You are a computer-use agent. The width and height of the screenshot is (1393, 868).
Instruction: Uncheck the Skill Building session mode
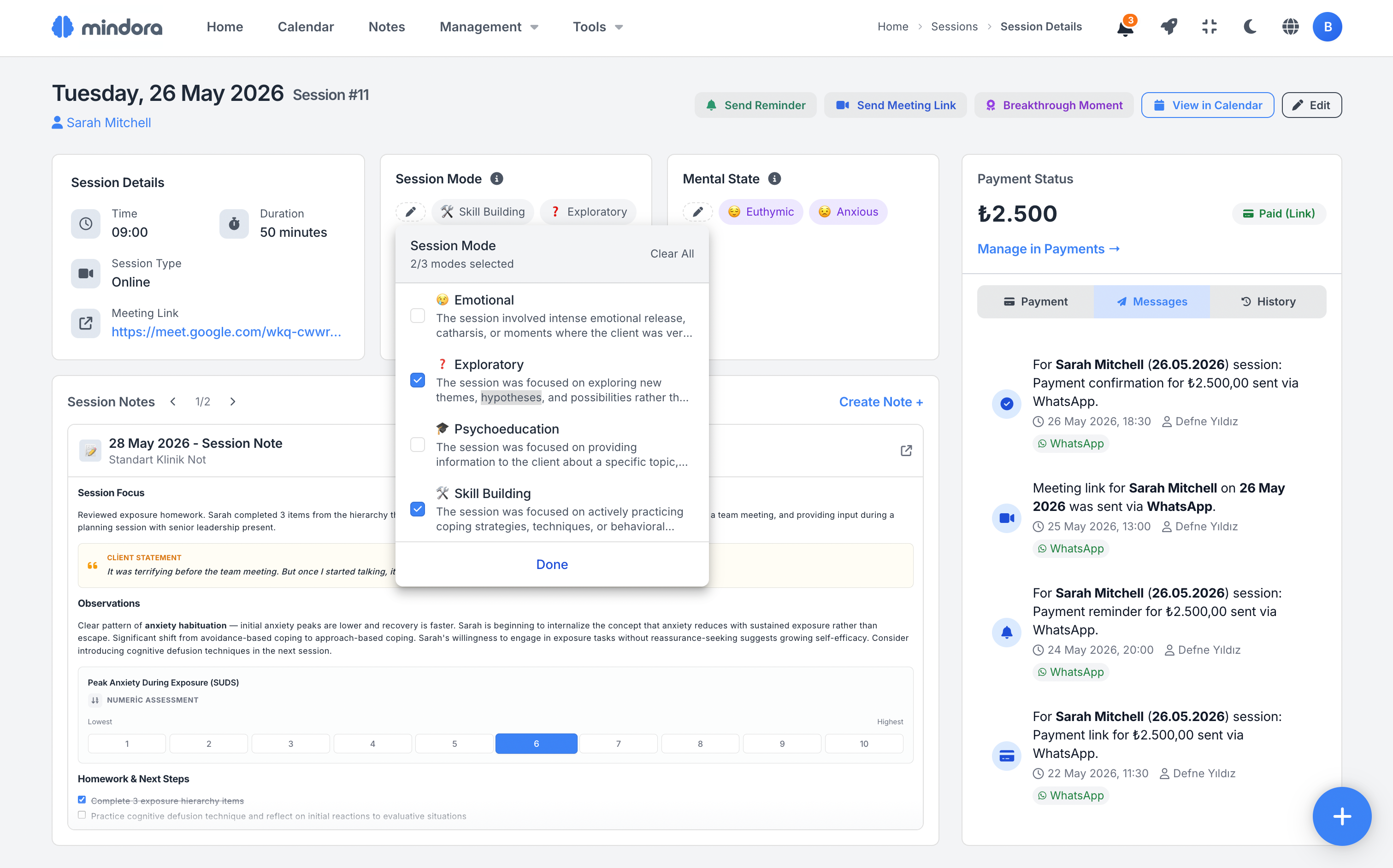[418, 509]
